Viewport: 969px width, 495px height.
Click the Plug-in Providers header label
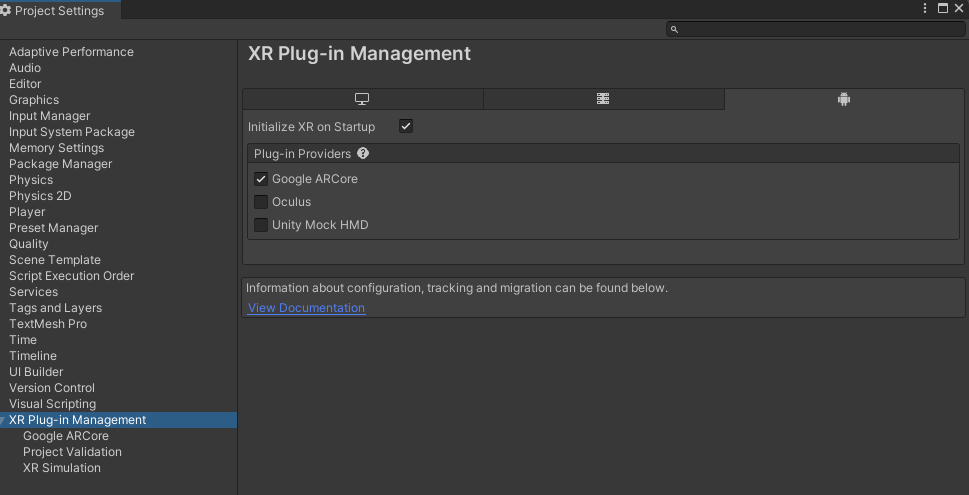302,154
